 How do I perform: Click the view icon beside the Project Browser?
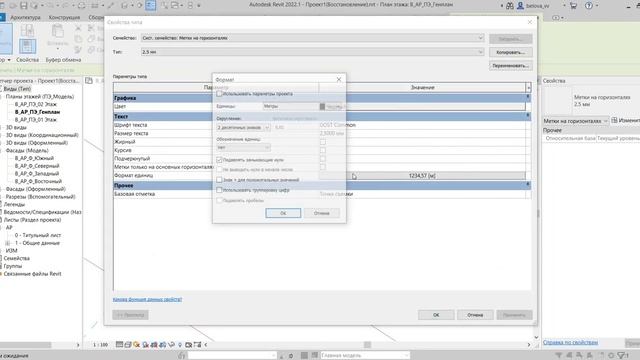pos(89,81)
